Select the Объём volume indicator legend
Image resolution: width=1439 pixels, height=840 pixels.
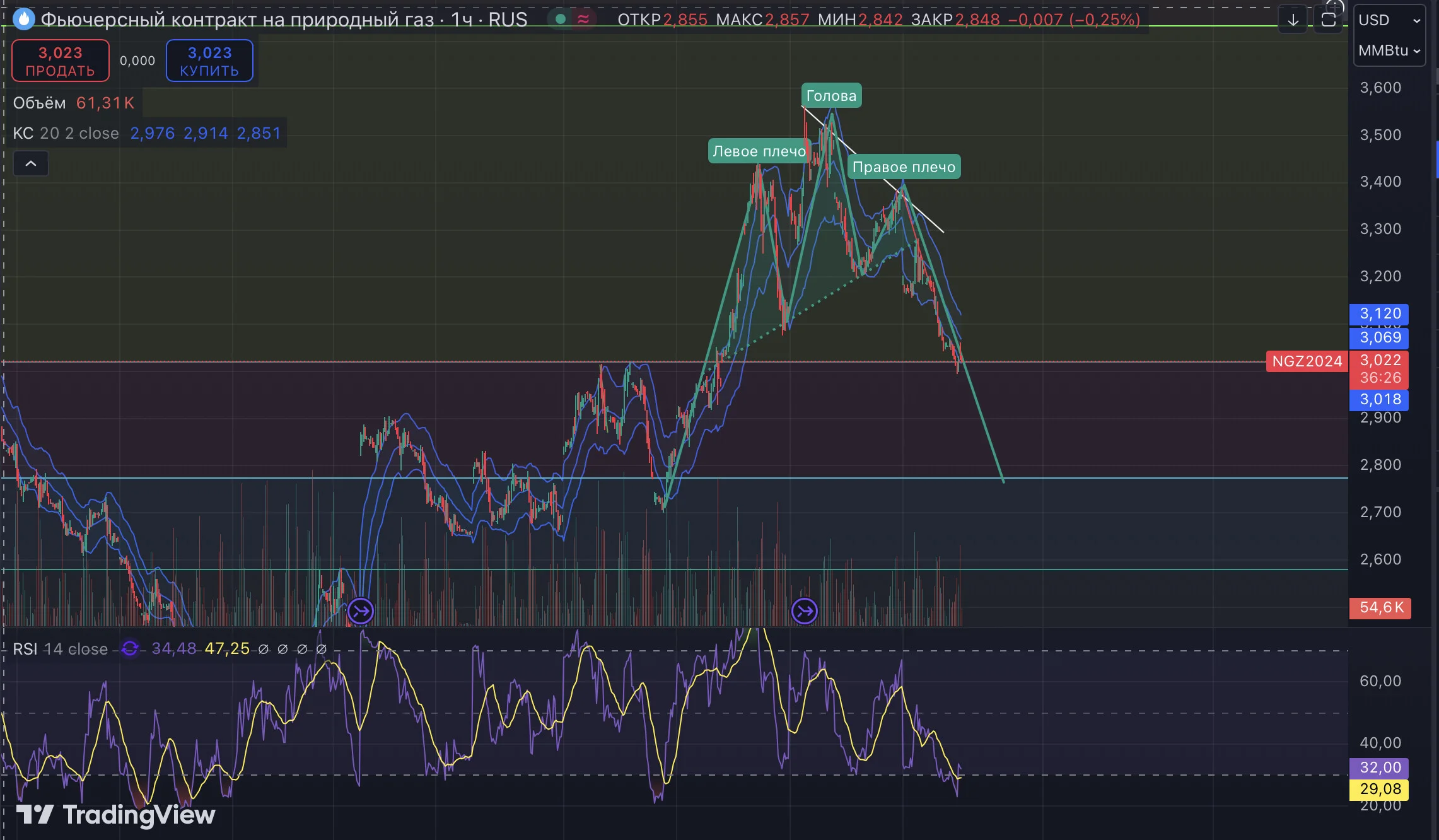[74, 103]
